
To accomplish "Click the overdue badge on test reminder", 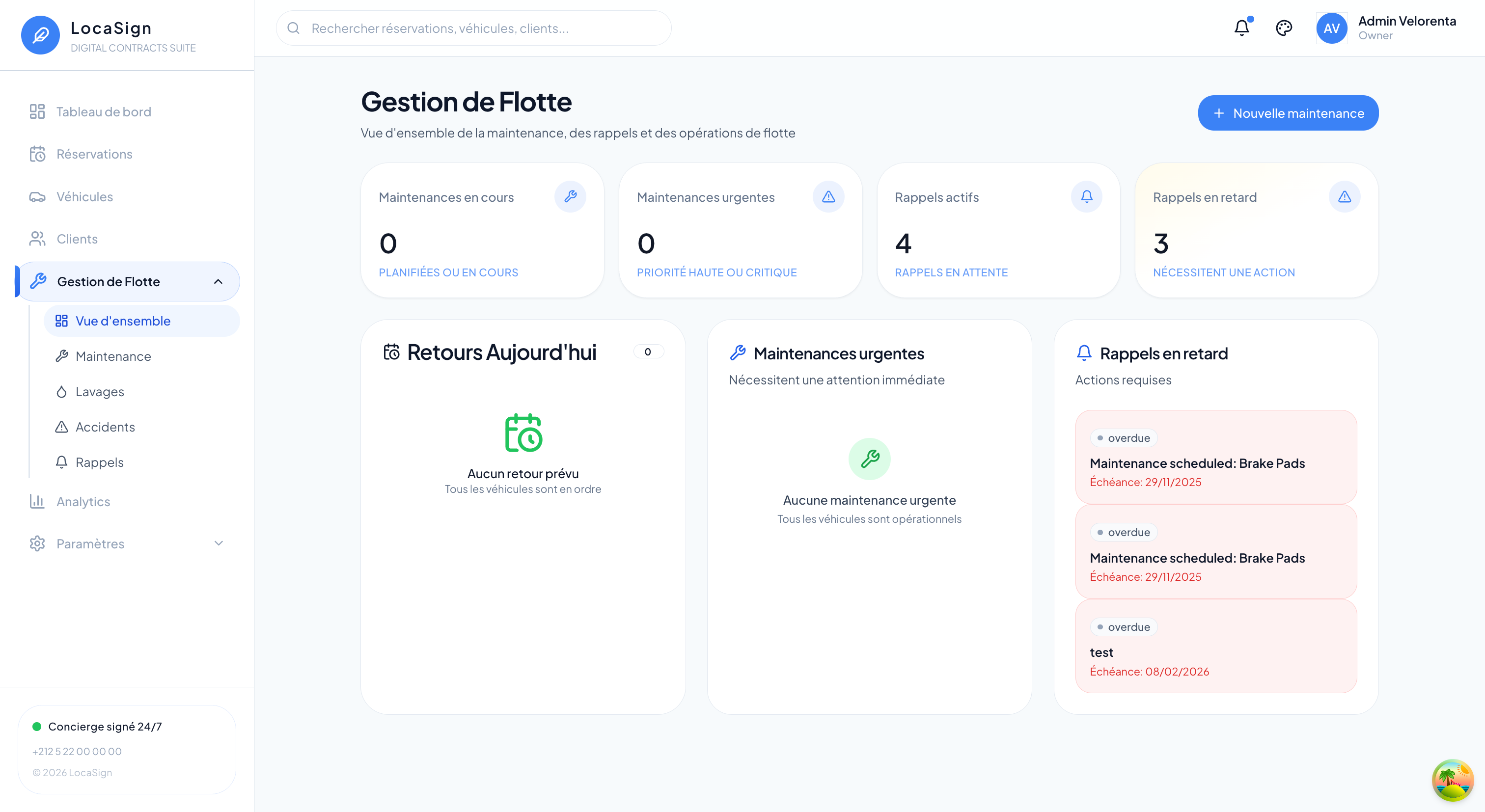I will [x=1123, y=626].
